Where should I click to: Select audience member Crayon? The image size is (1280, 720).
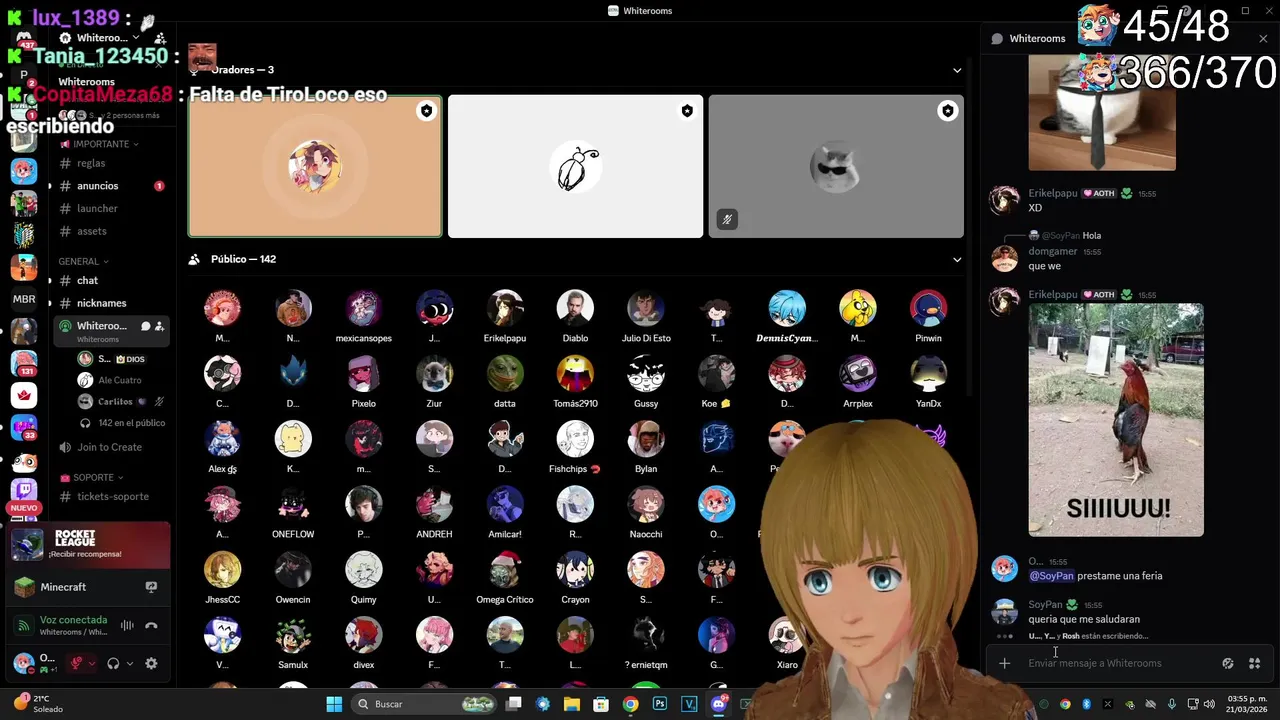575,578
